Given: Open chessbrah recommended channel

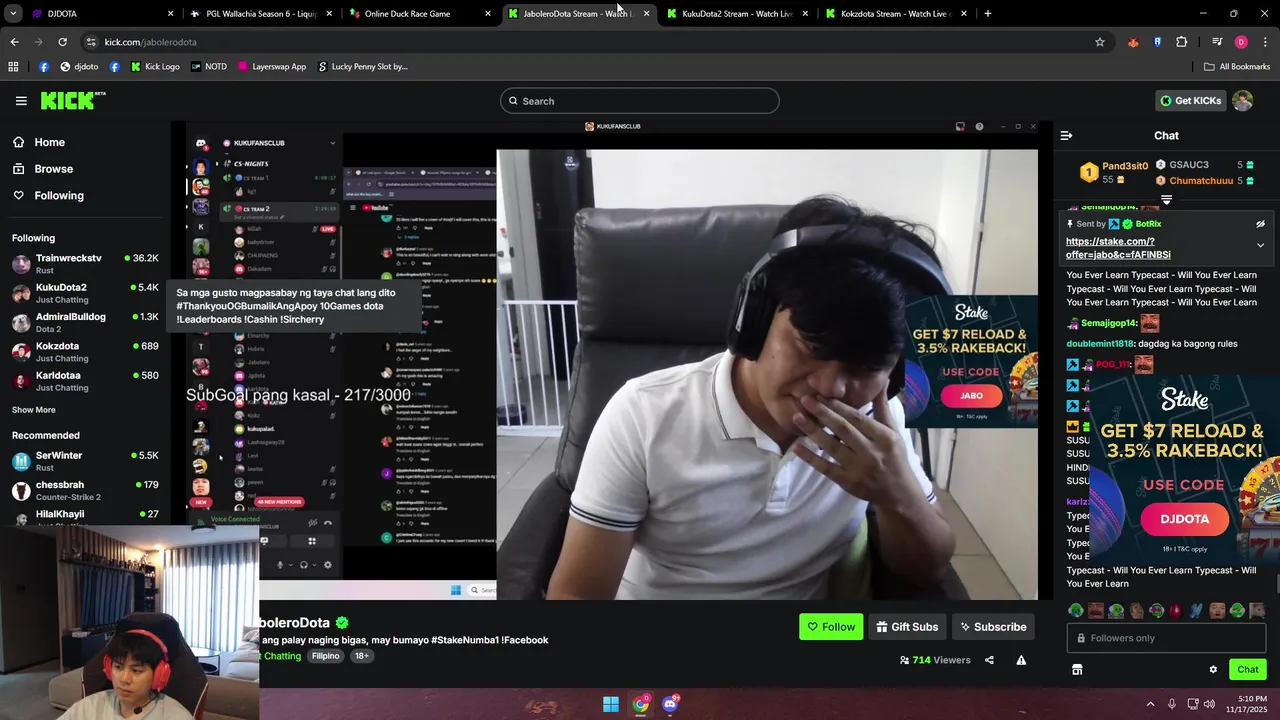Looking at the screenshot, I should click(x=85, y=491).
